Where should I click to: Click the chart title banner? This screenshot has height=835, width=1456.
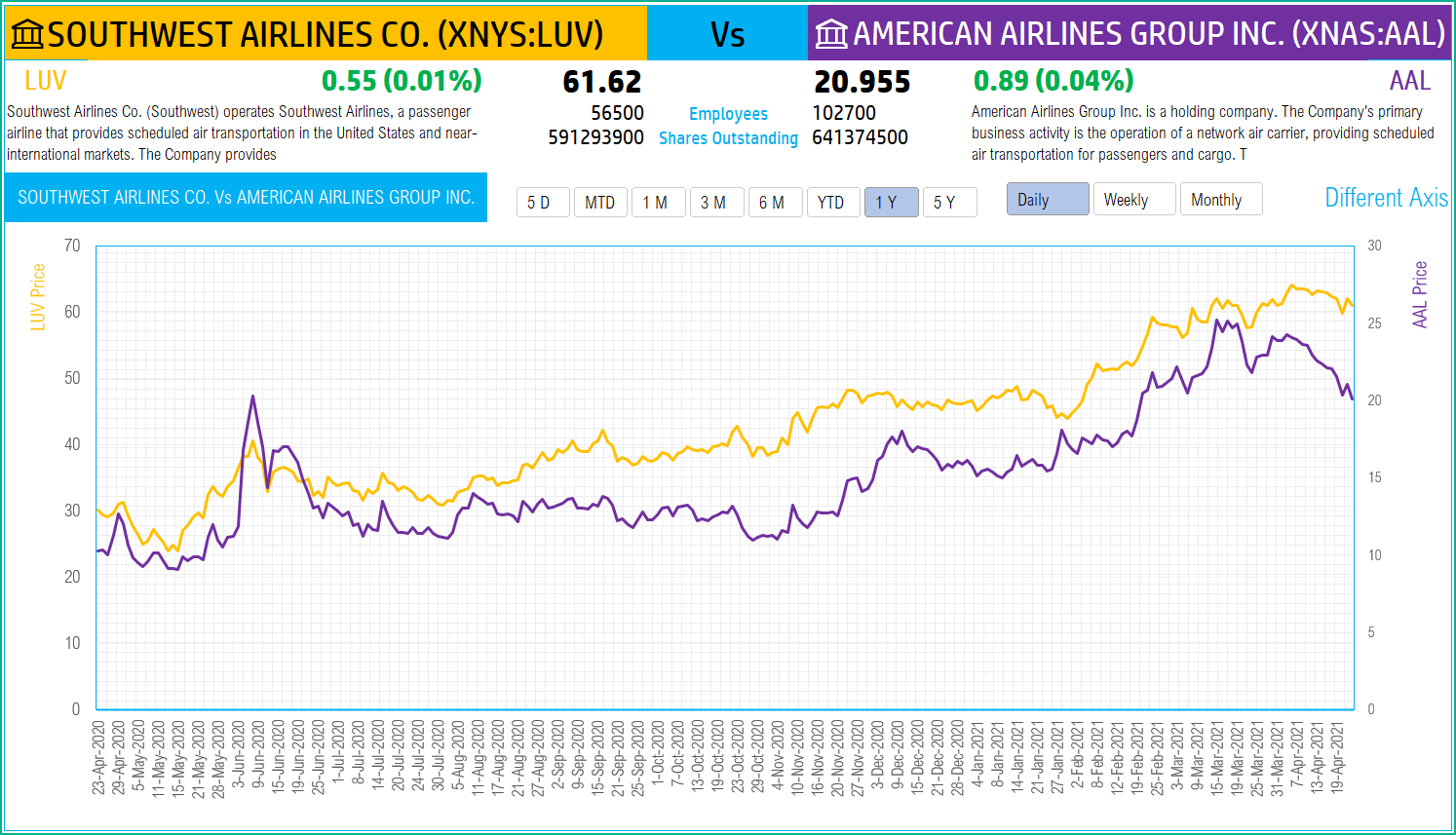pyautogui.click(x=246, y=198)
